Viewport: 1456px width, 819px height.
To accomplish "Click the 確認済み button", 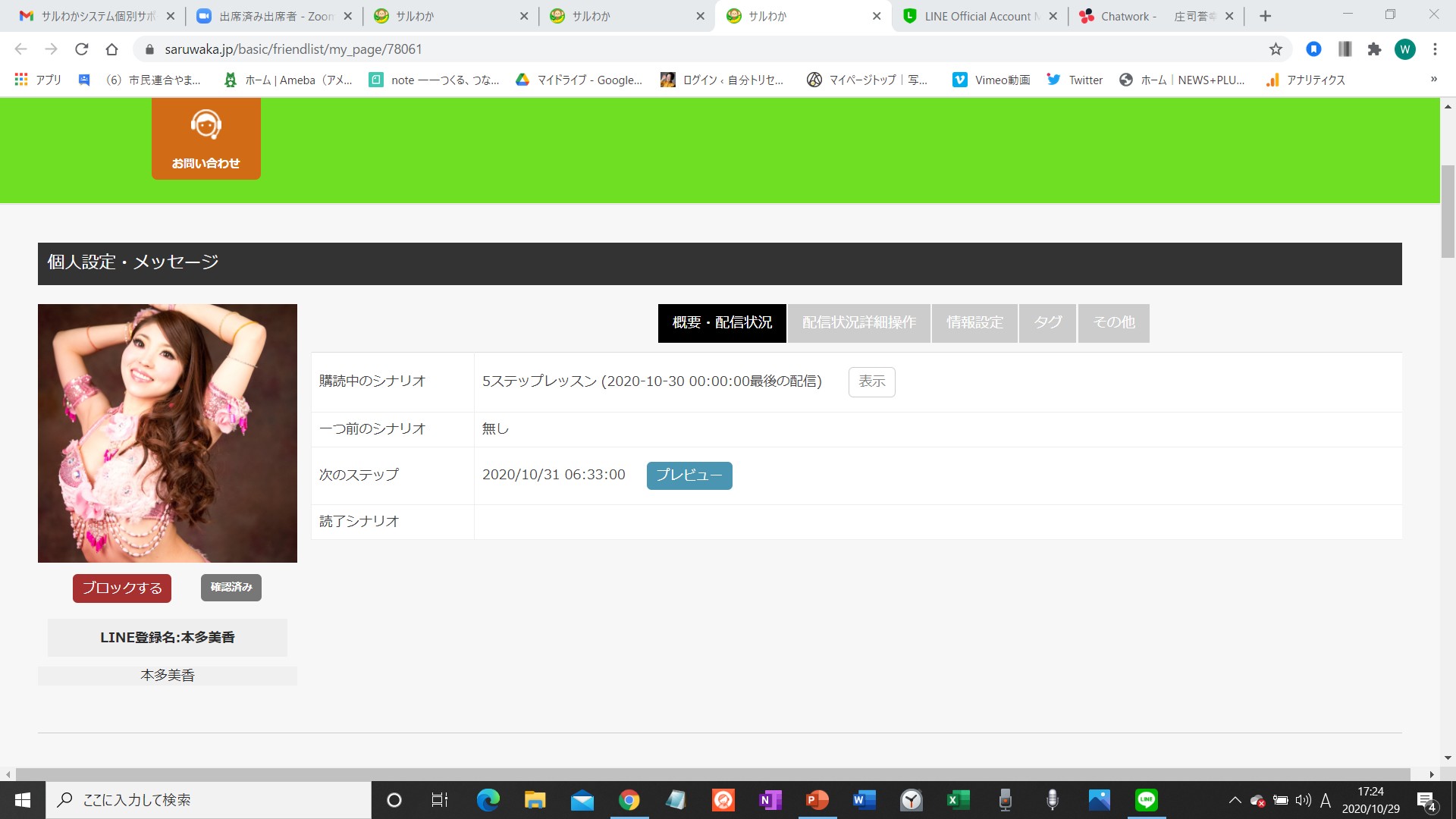I will click(231, 588).
